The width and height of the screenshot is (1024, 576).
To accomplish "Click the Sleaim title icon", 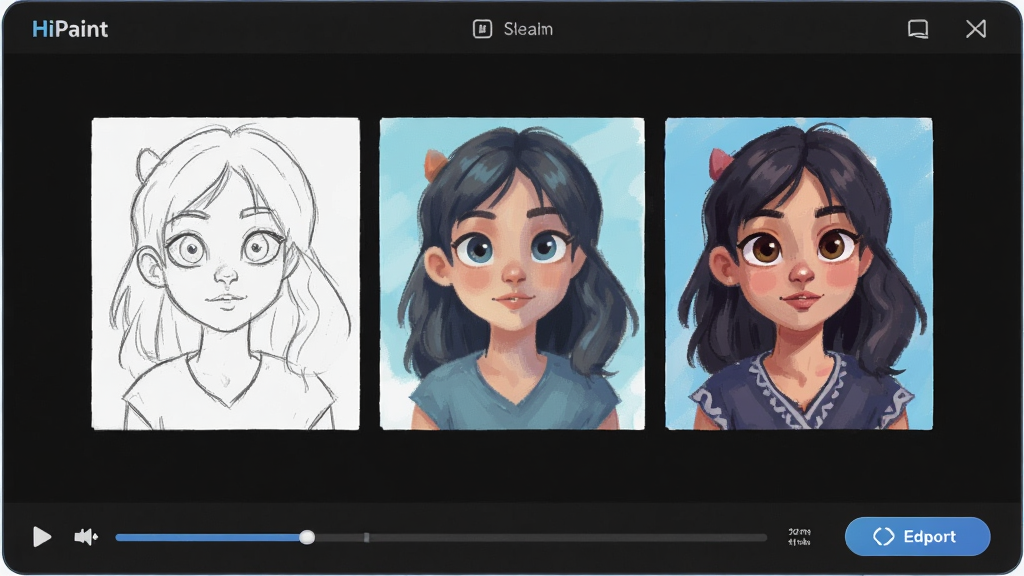I will [482, 29].
